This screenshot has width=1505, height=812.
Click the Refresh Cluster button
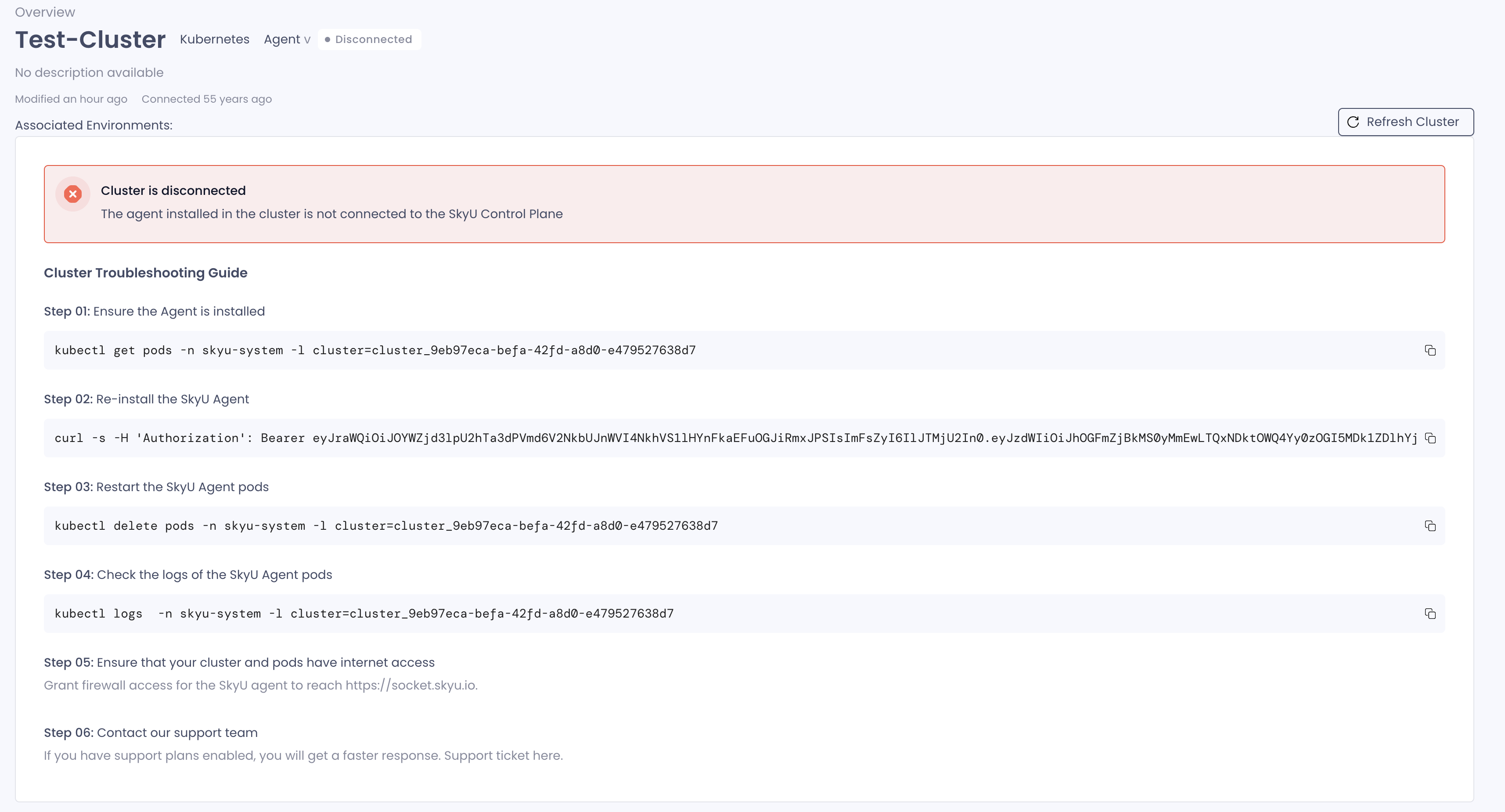(1406, 122)
